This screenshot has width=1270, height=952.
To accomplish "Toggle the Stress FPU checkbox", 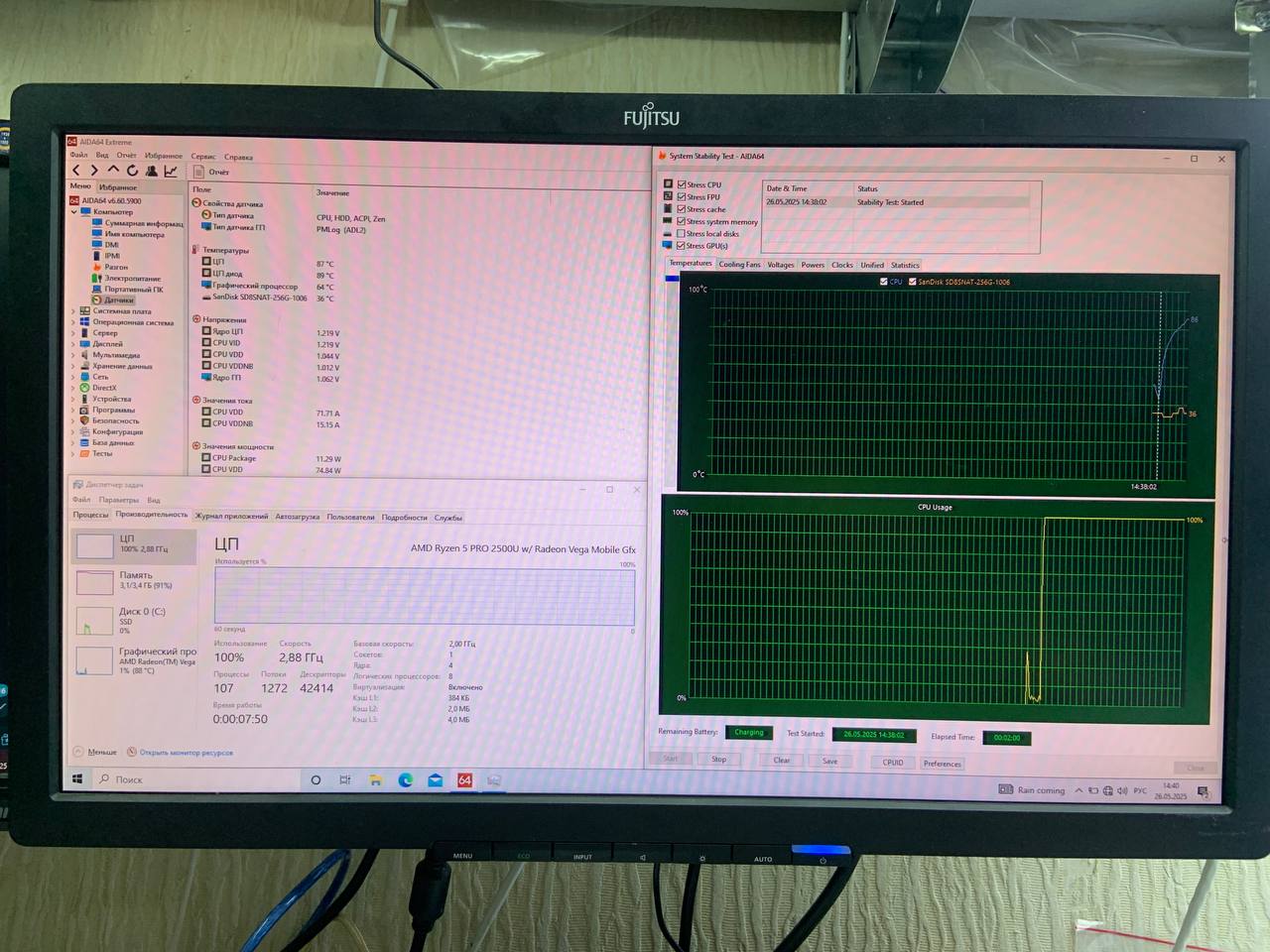I will point(682,197).
